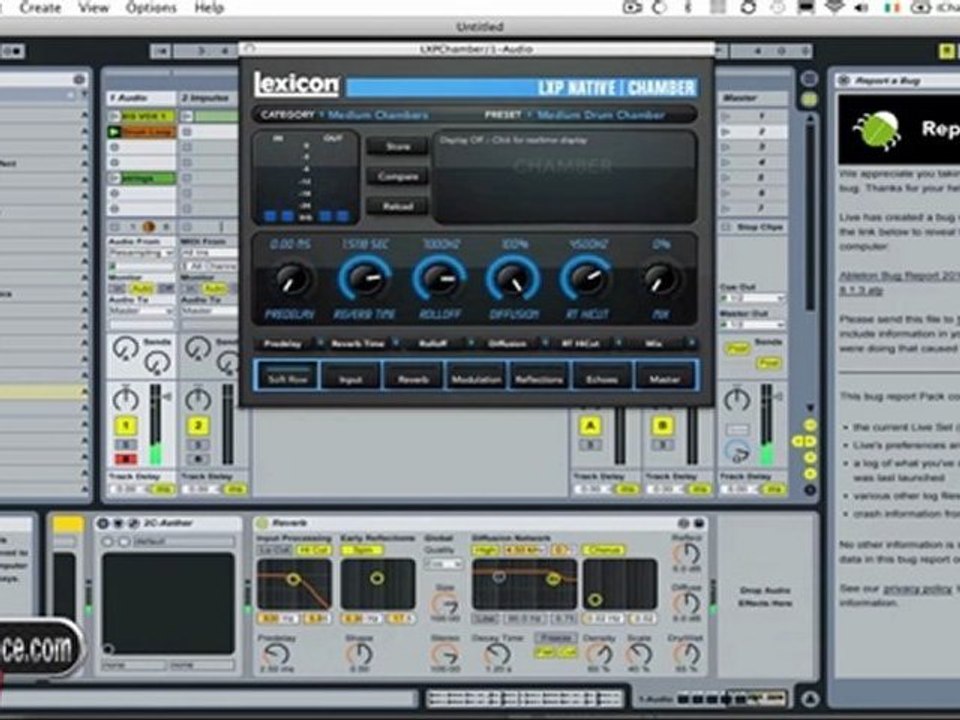This screenshot has width=960, height=720.
Task: Click the Lexicon Predelay knob
Action: tap(291, 279)
